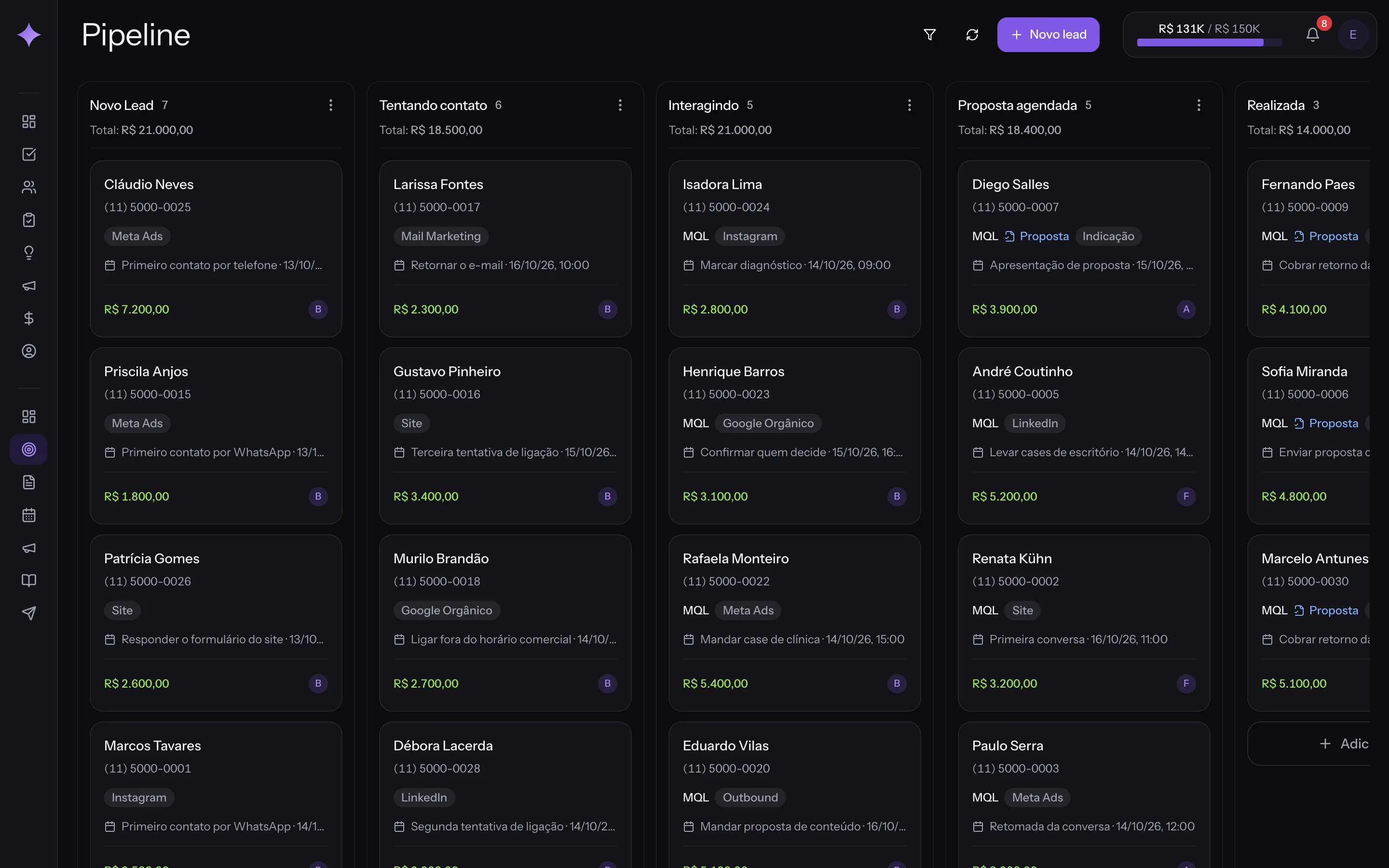
Task: Click value R$ 5.400,00 on Rafaela Monteiro
Action: tap(715, 684)
